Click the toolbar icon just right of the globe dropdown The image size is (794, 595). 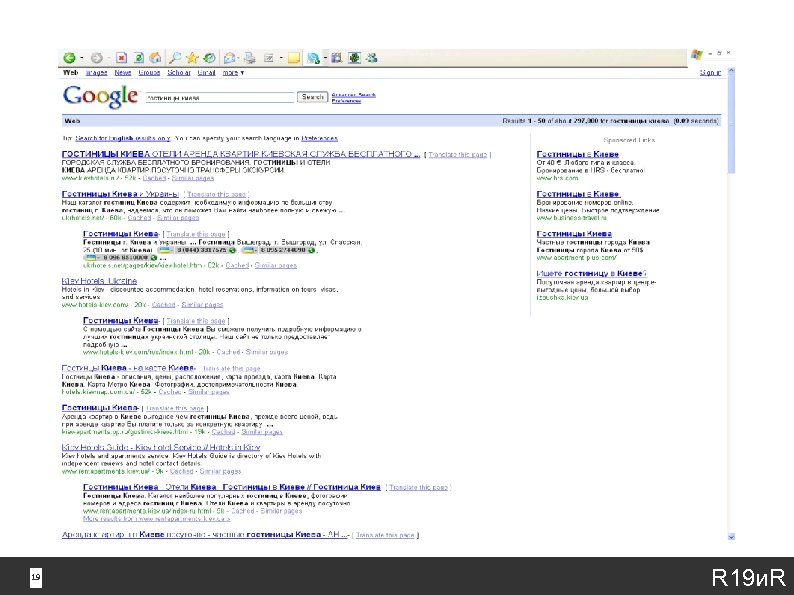[336, 58]
